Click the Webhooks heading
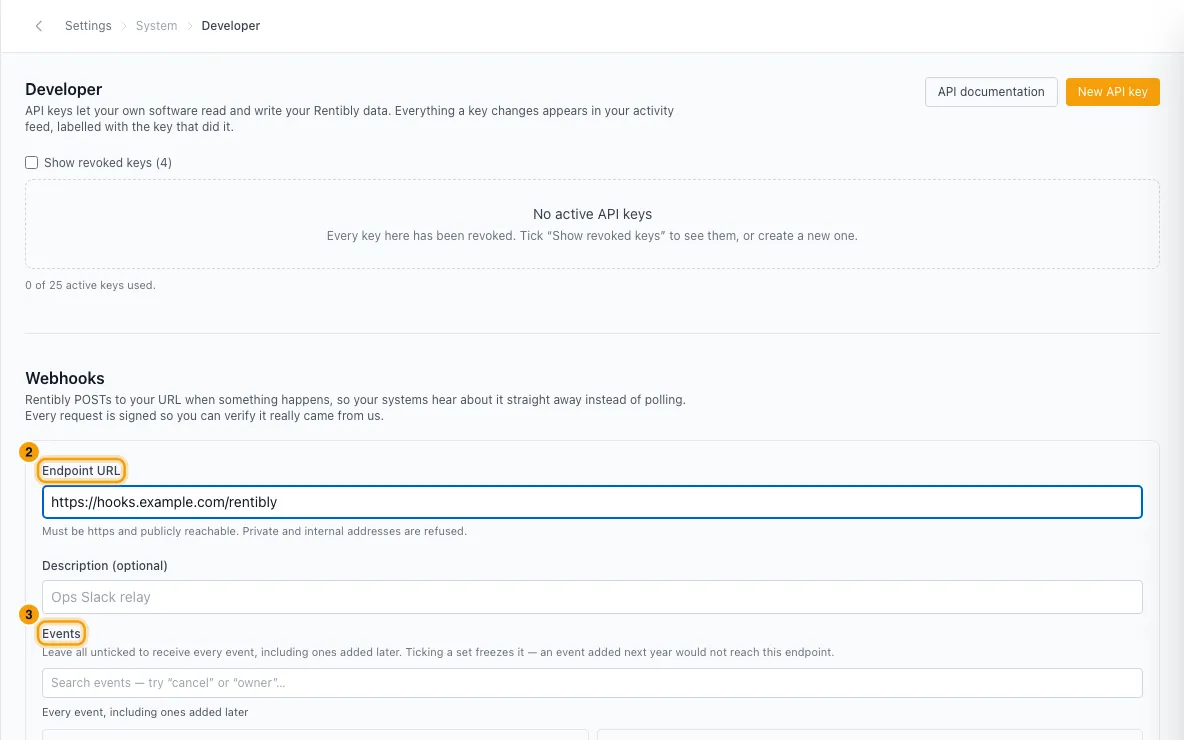The height and width of the screenshot is (740, 1184). point(65,378)
